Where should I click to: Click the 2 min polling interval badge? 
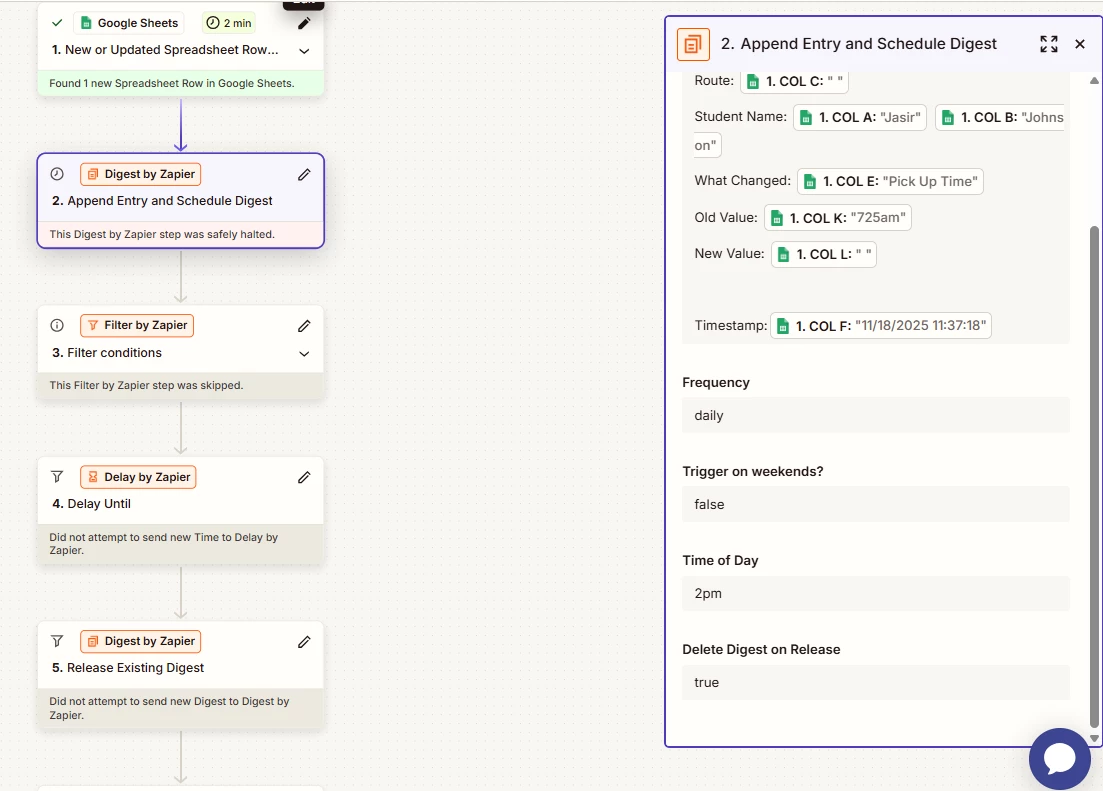pyautogui.click(x=229, y=23)
